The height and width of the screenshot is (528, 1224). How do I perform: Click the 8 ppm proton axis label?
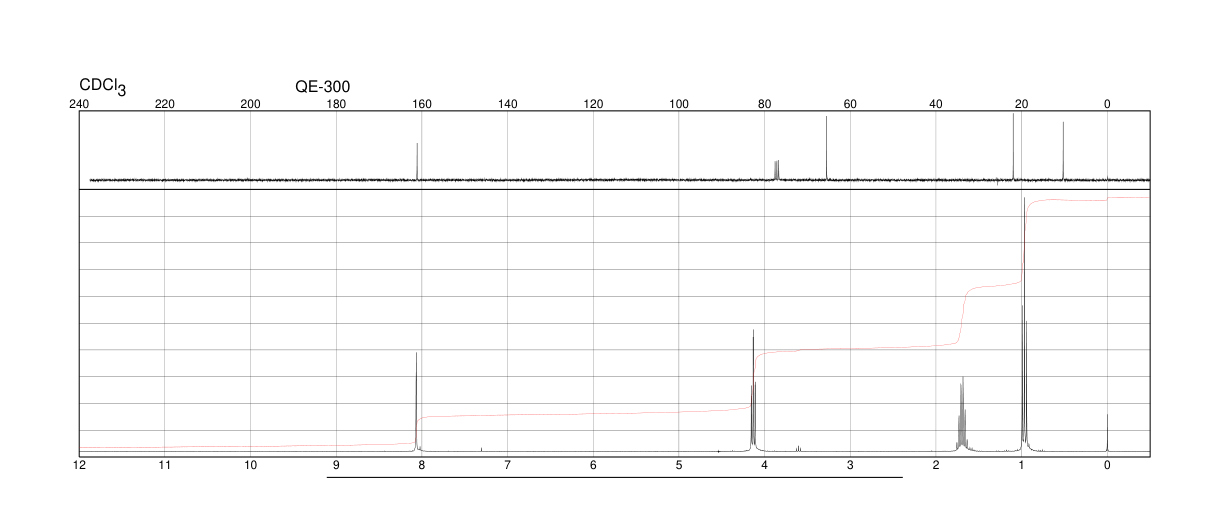[x=422, y=466]
